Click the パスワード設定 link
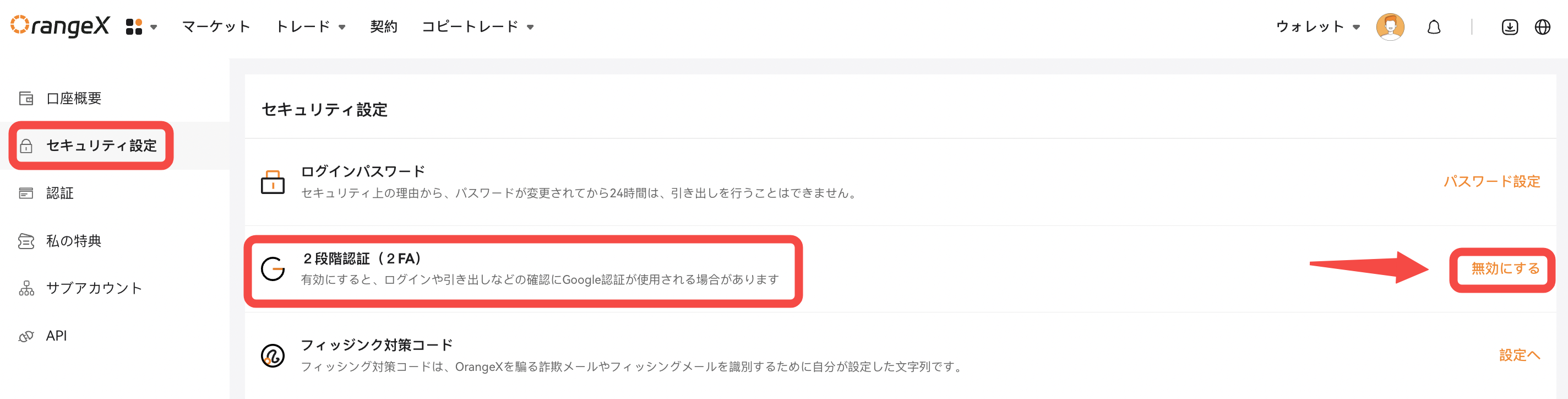This screenshot has height=399, width=1568. click(x=1491, y=181)
